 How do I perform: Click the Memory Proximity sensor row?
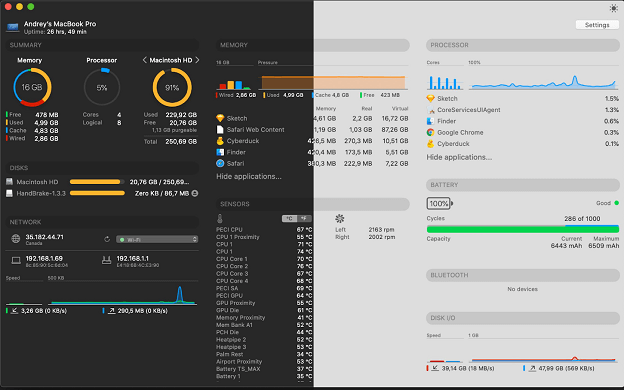click(264, 318)
